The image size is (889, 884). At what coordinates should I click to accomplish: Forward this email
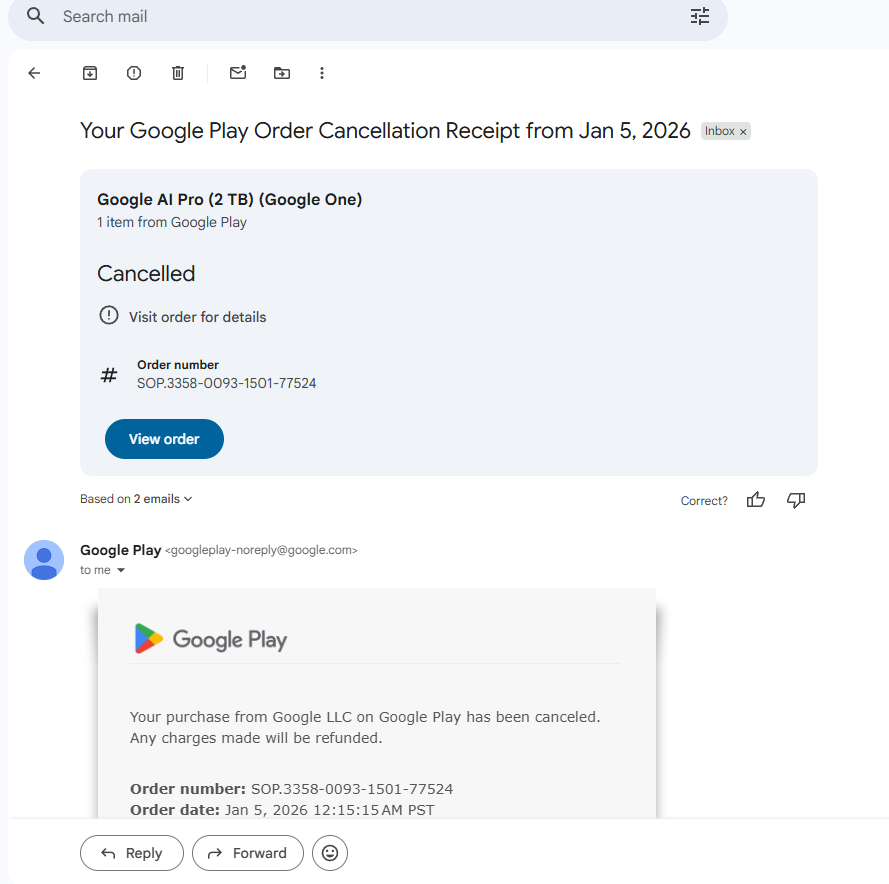248,853
